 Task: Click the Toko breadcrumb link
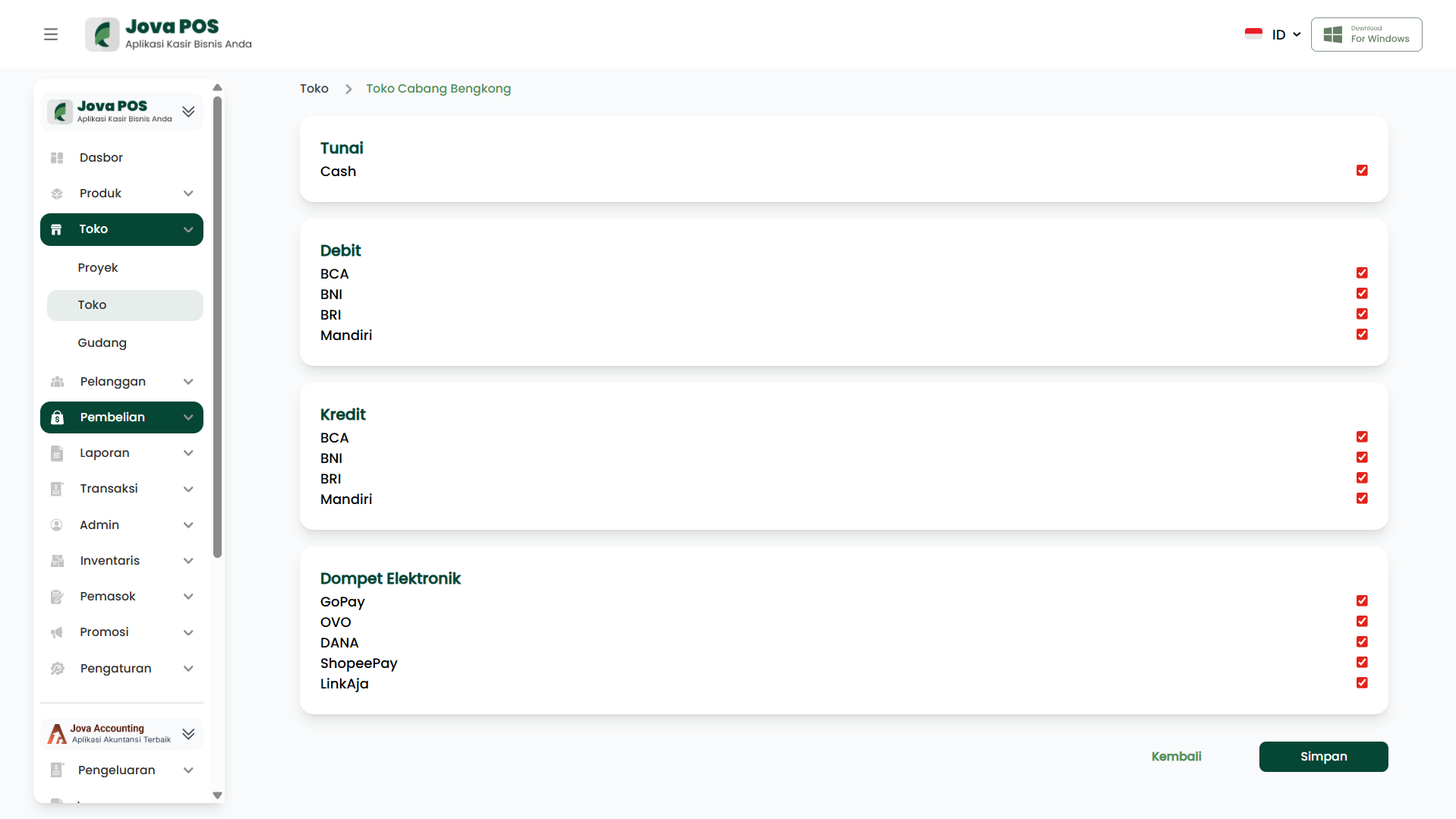pos(314,89)
